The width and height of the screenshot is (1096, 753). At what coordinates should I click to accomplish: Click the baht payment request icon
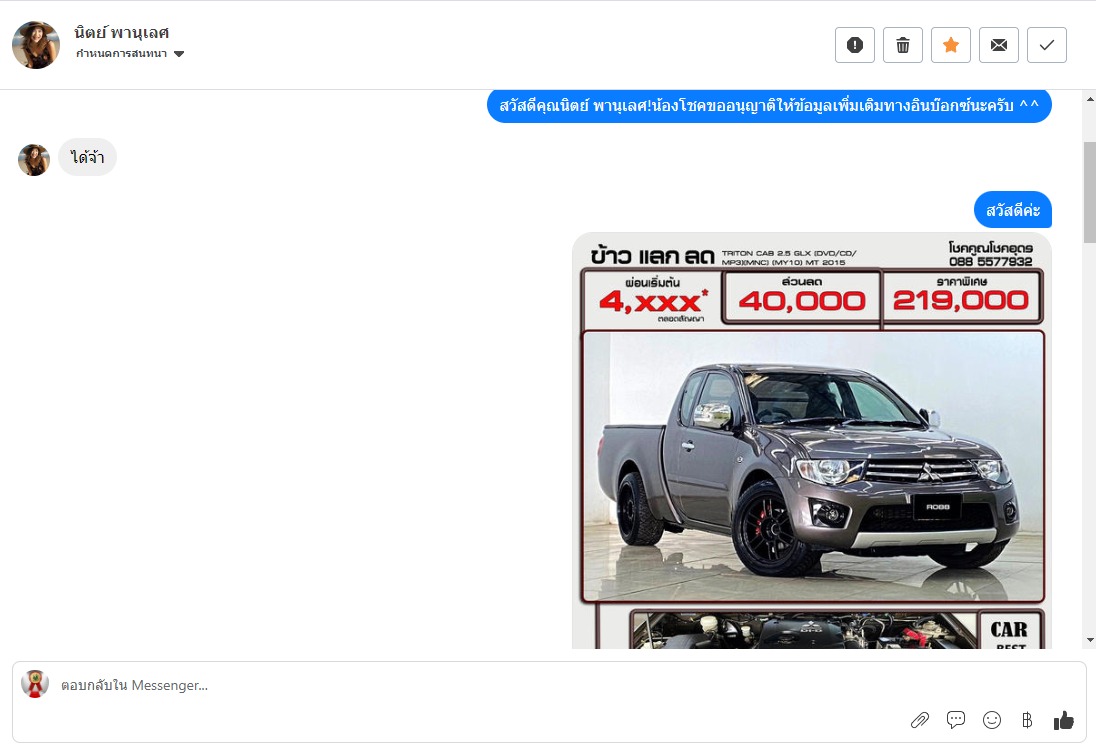tap(1027, 719)
